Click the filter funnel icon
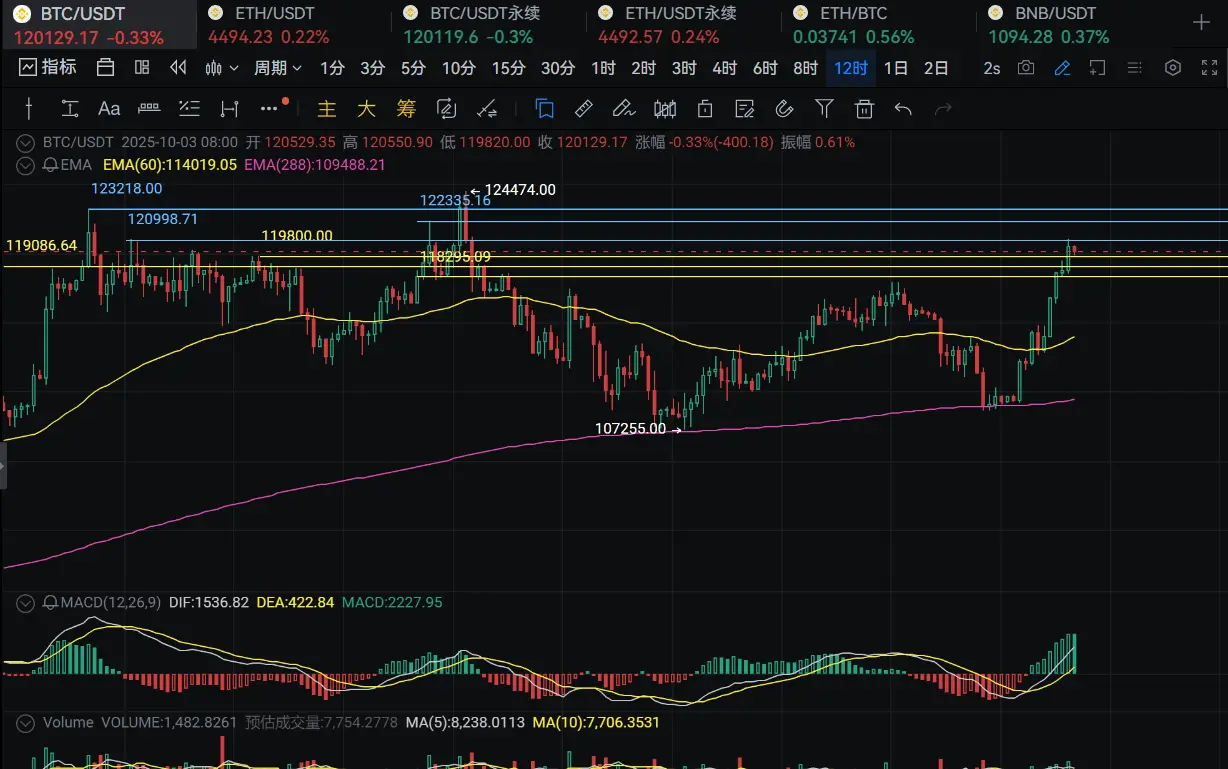1228x769 pixels. pyautogui.click(x=824, y=108)
